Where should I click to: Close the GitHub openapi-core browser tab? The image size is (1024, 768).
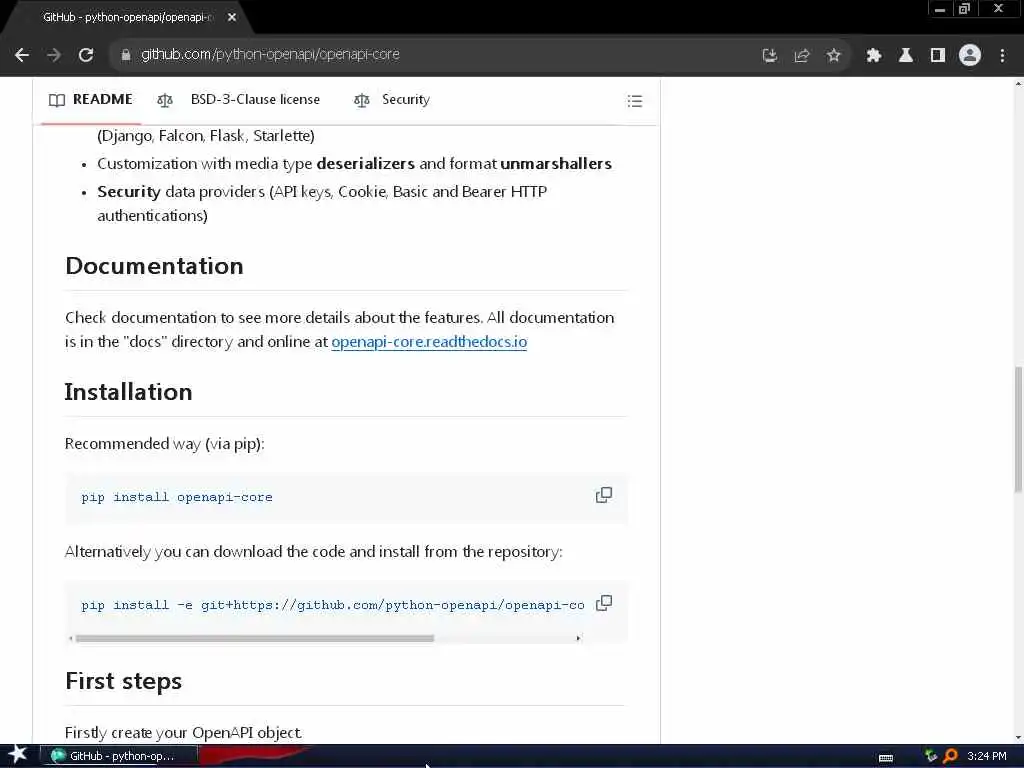click(232, 18)
